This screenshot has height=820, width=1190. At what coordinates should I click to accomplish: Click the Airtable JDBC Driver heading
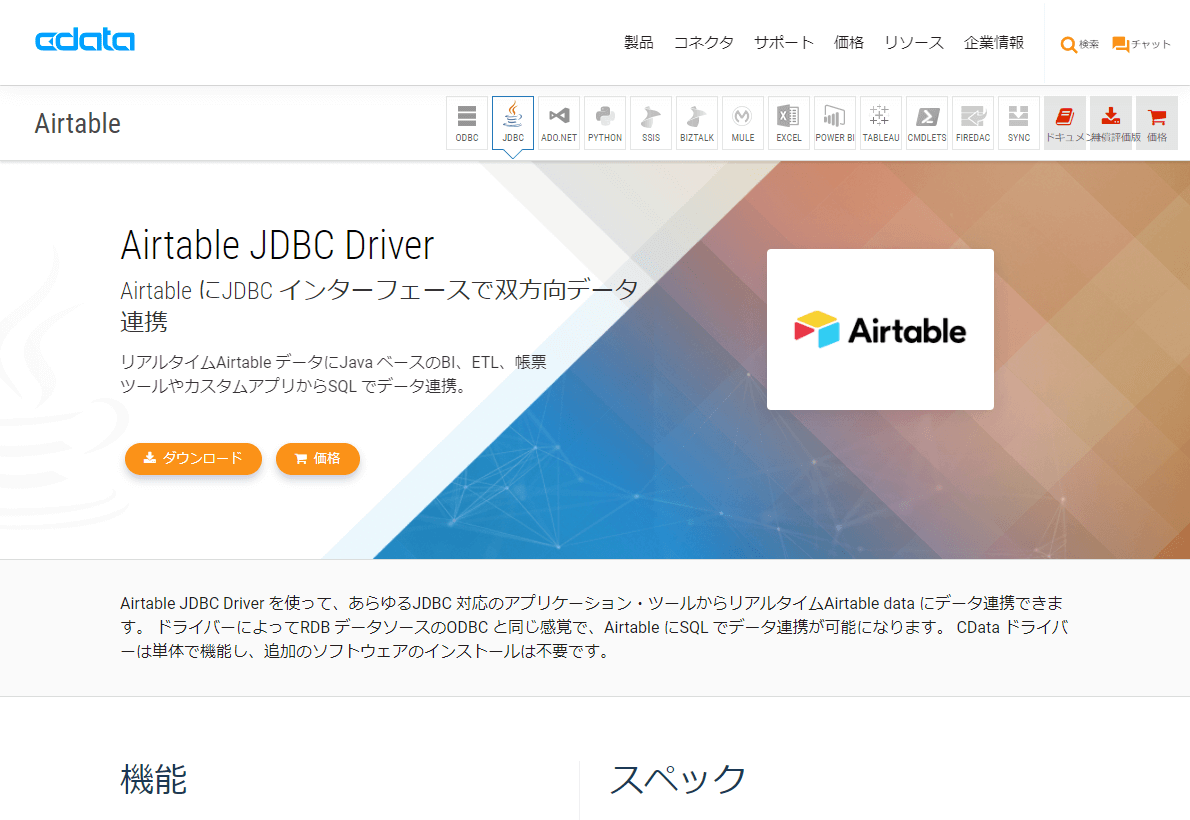(x=277, y=245)
